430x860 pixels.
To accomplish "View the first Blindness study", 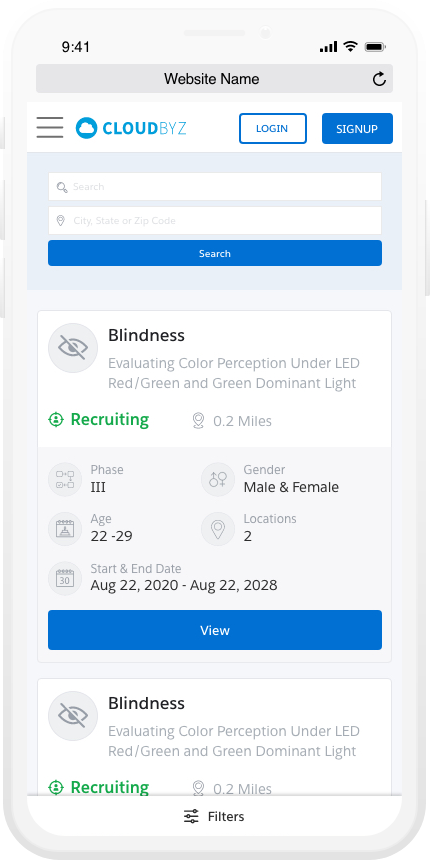I will point(214,630).
